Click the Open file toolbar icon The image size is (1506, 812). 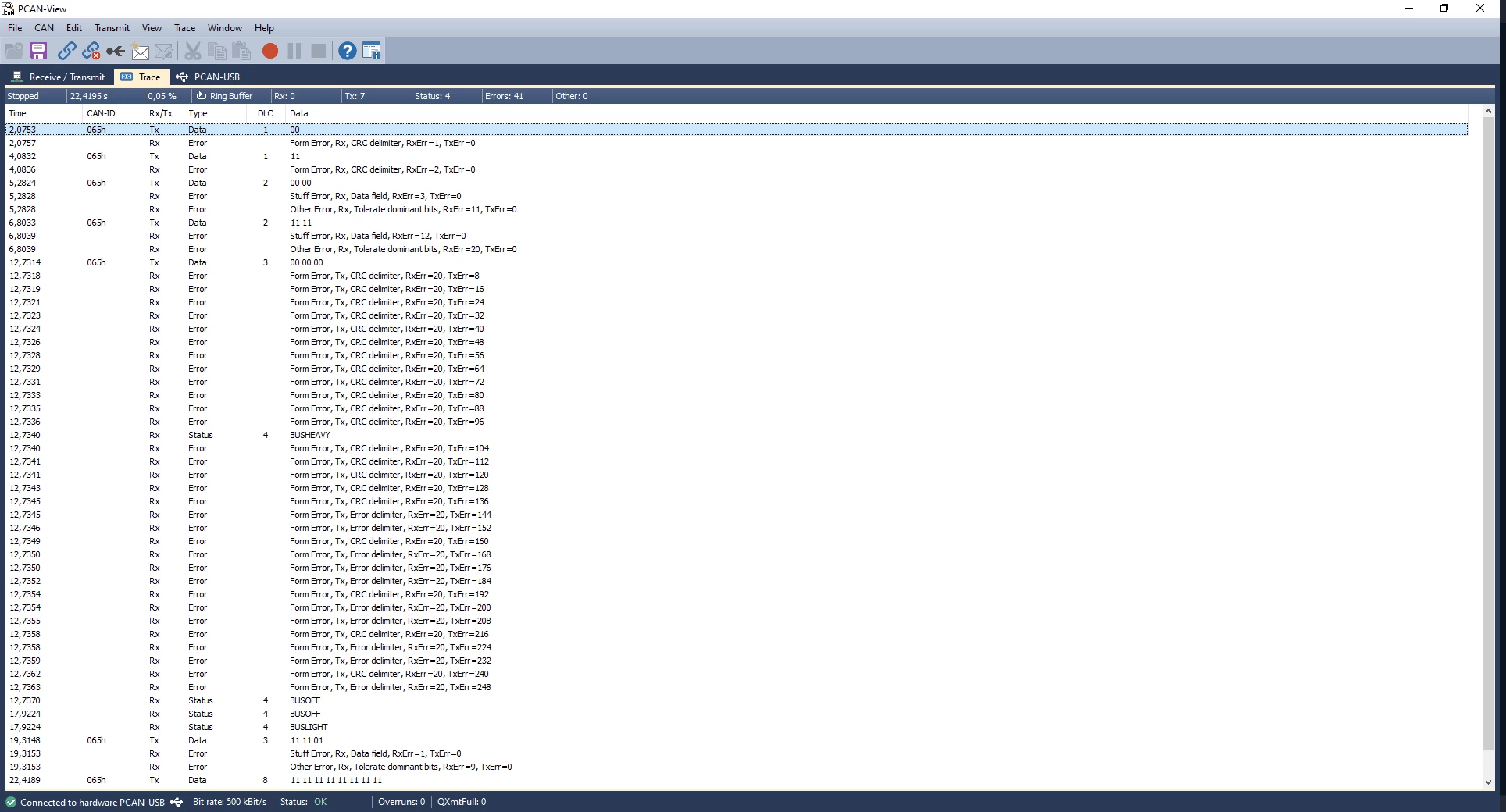14,52
